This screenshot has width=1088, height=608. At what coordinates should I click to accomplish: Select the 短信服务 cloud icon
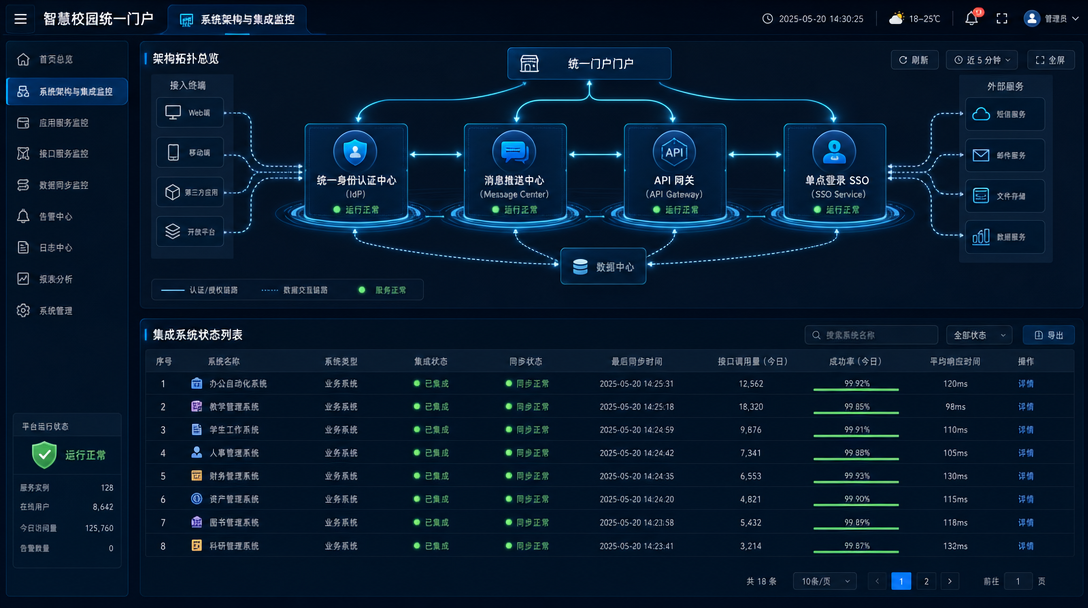click(x=980, y=114)
